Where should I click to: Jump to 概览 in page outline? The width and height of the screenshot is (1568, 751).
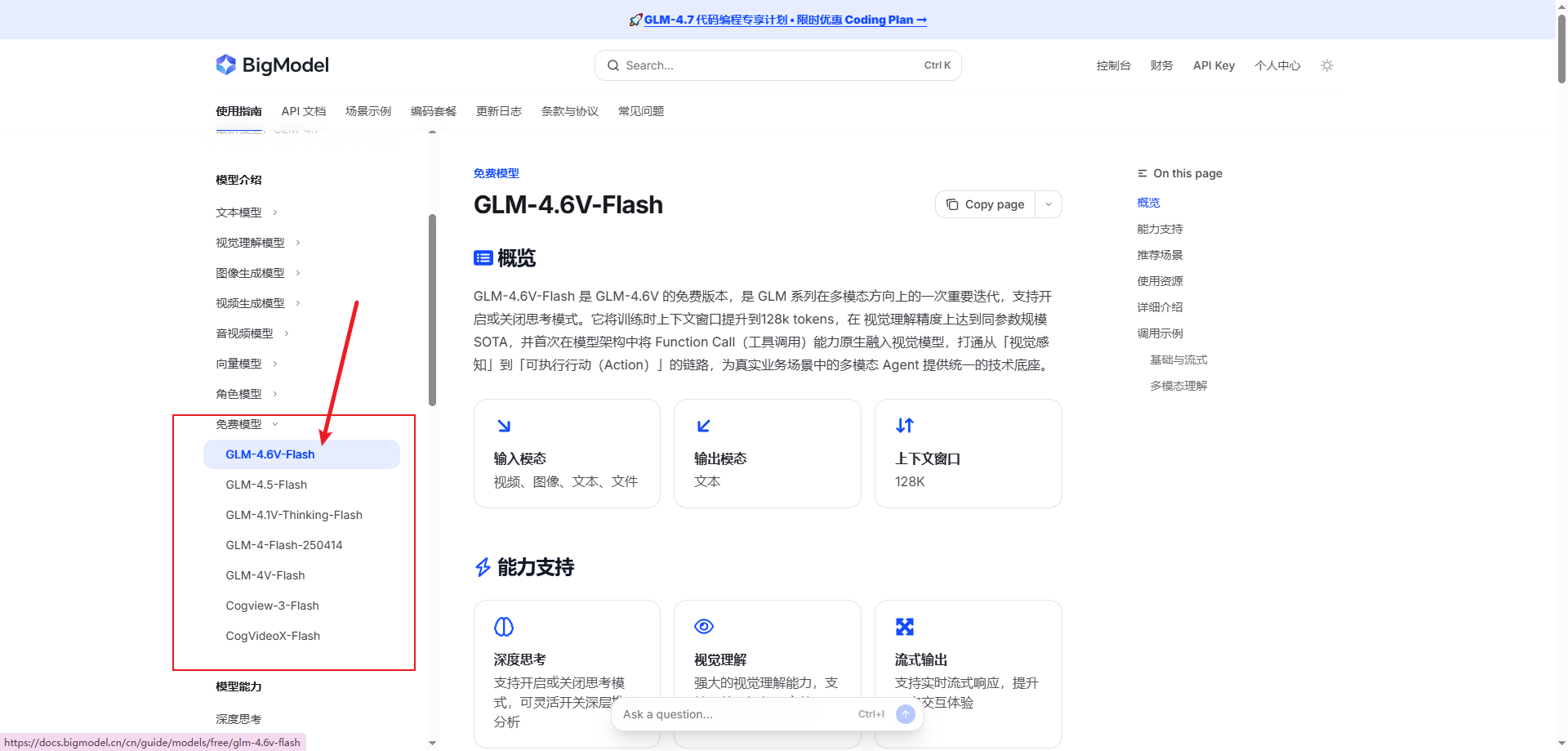(1148, 203)
